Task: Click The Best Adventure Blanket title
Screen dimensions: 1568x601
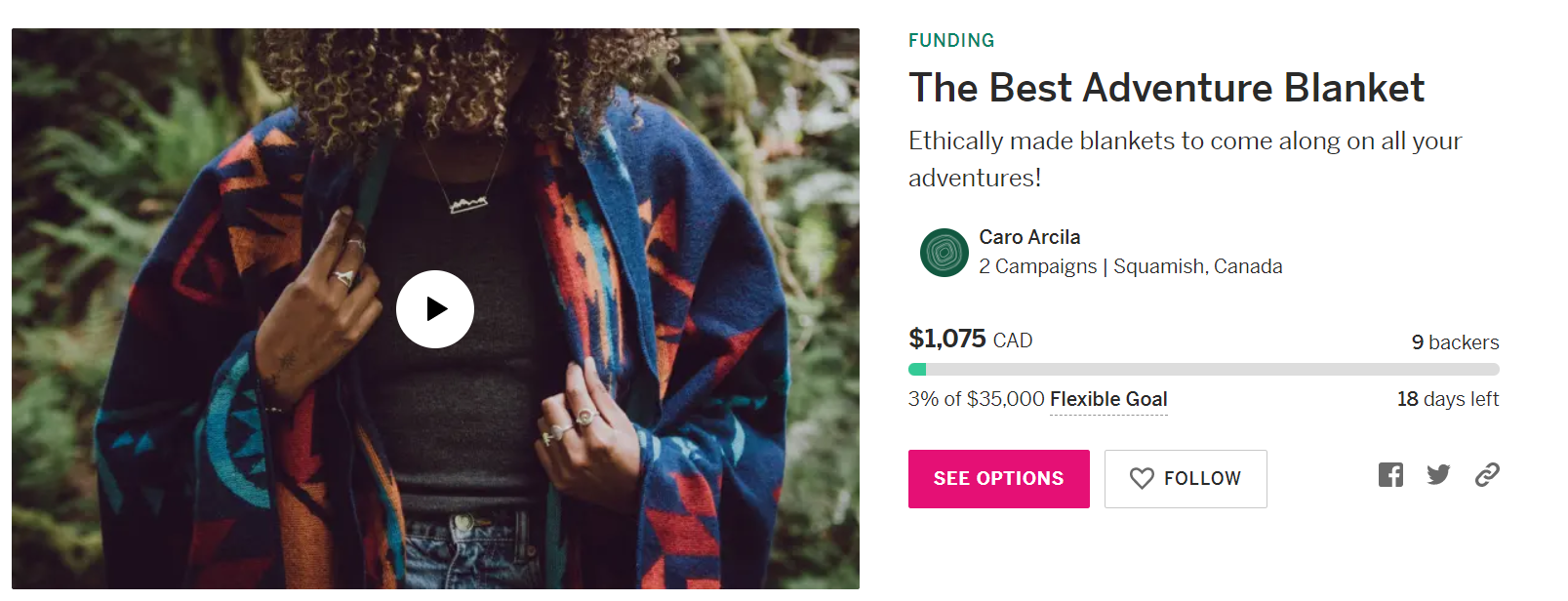Action: 1166,88
